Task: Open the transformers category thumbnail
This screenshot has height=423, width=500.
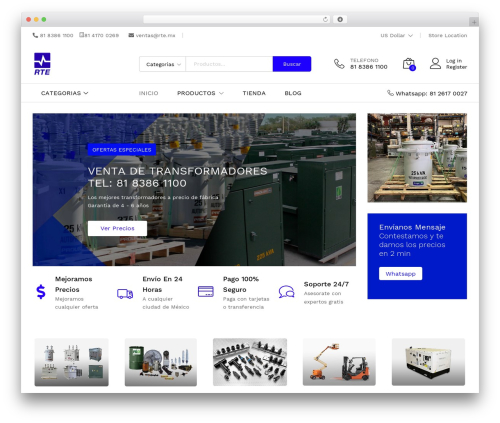Action: click(72, 362)
